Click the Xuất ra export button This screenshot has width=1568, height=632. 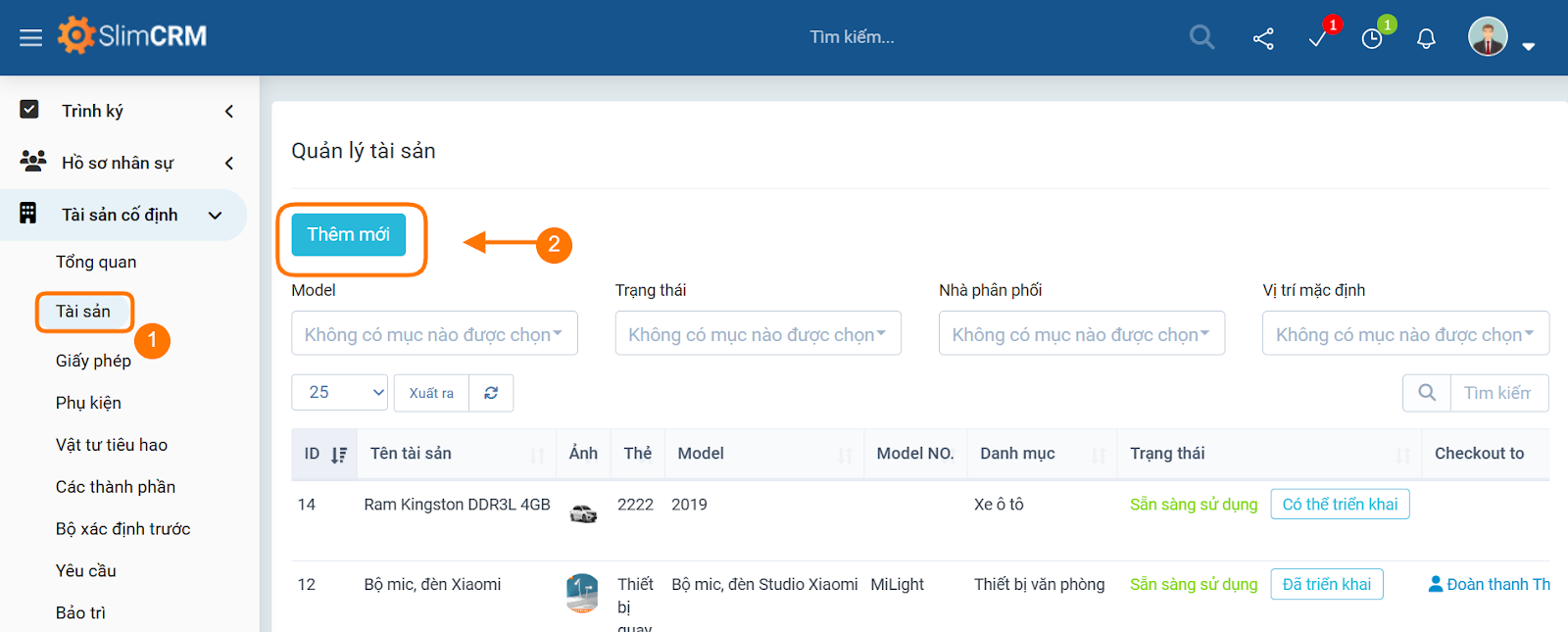(431, 393)
